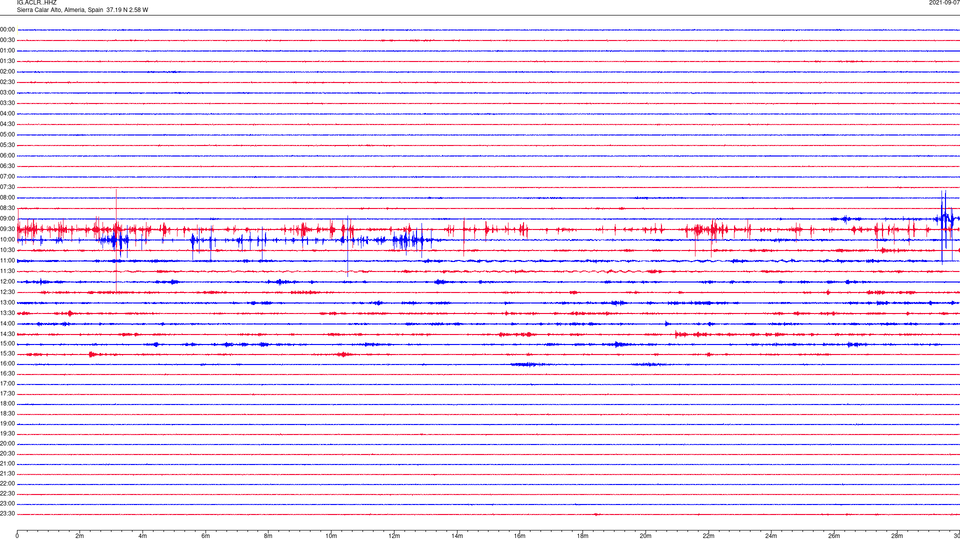The width and height of the screenshot is (960, 540).
Task: Click the 02:30 time label
Action: click(7, 82)
